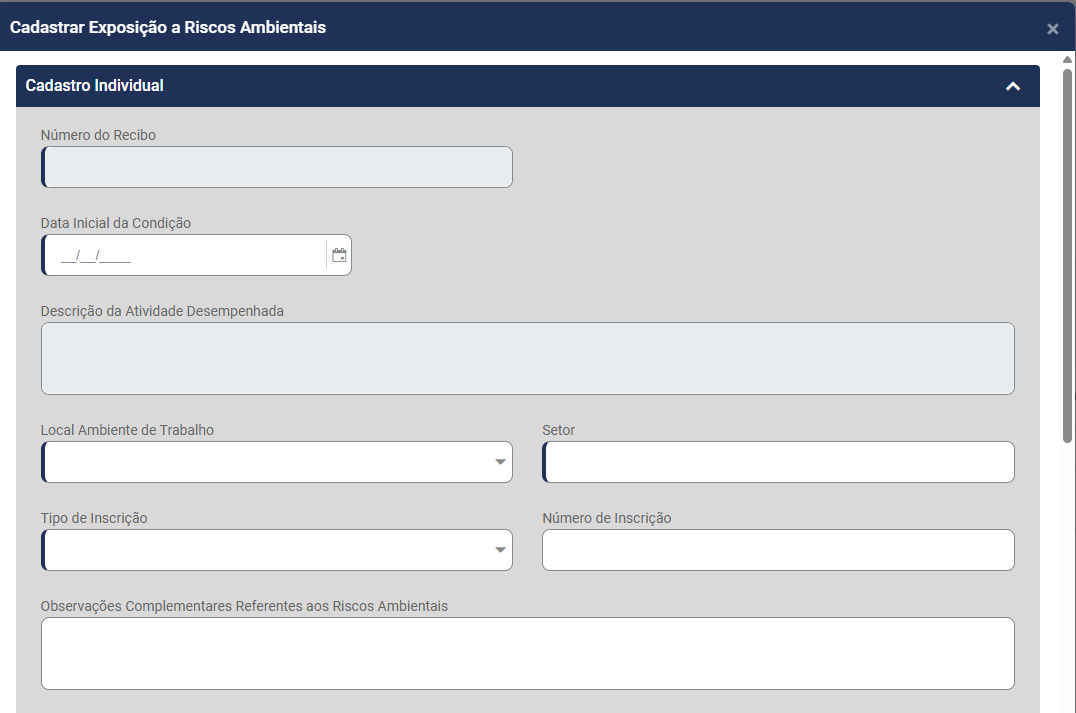Focus the Data Inicial da Condição input
The height and width of the screenshot is (713, 1076).
point(185,255)
